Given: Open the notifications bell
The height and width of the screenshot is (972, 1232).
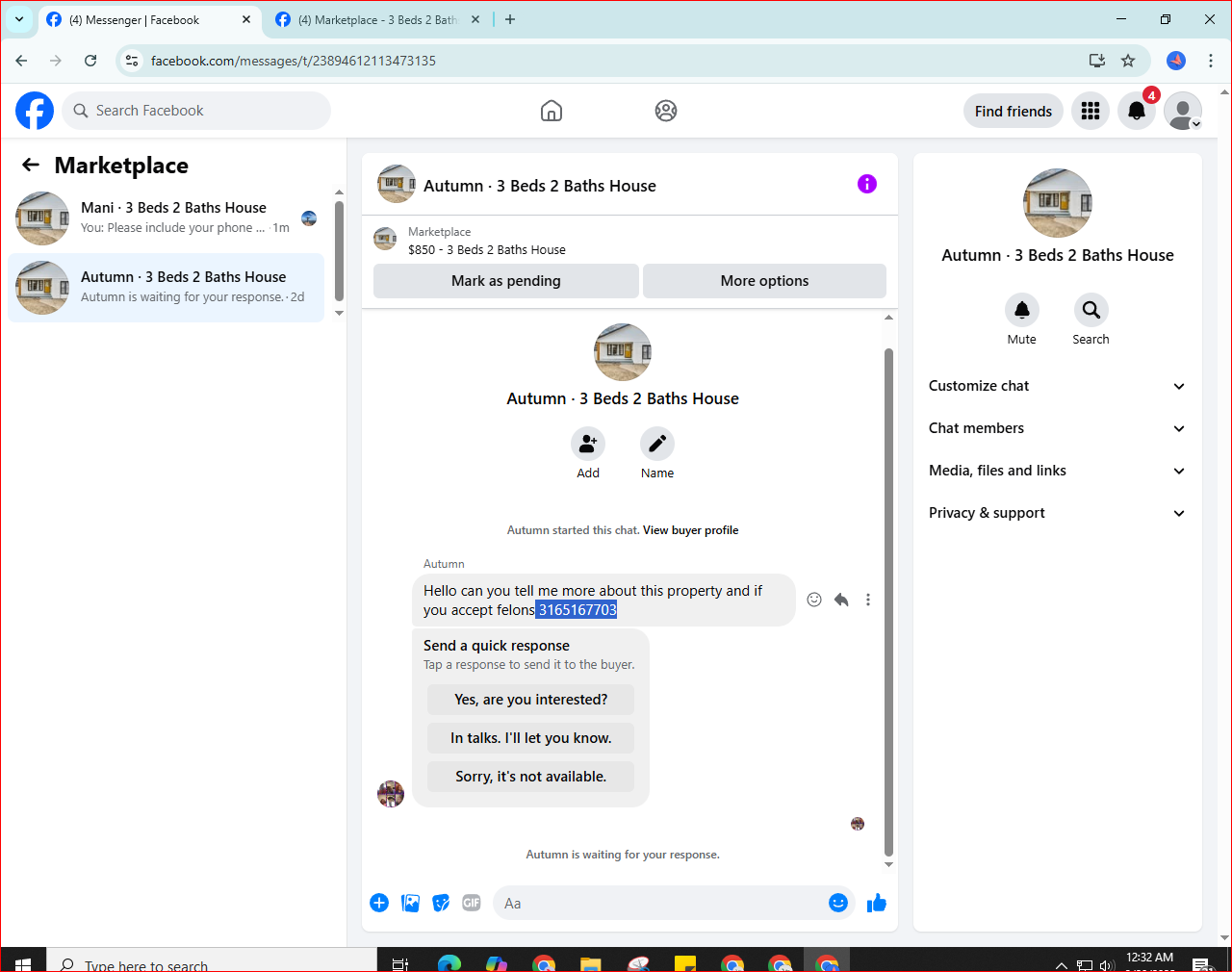Looking at the screenshot, I should click(1137, 111).
